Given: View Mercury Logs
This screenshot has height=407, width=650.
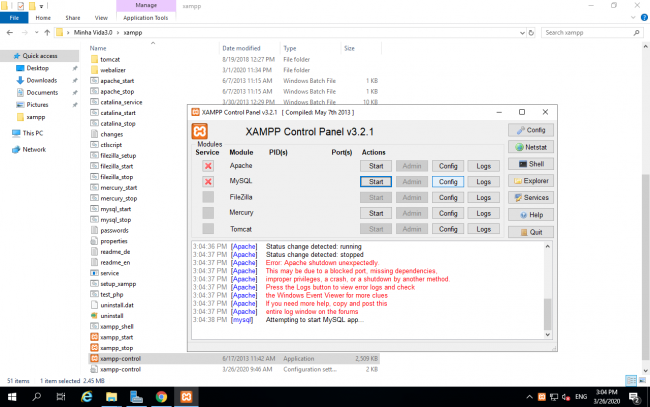Looking at the screenshot, I should (x=483, y=213).
